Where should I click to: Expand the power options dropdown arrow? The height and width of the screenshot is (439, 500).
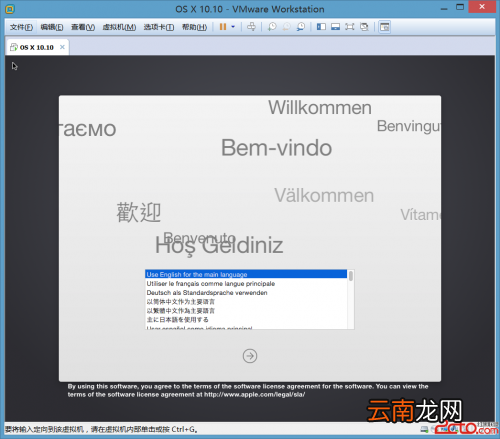click(233, 27)
